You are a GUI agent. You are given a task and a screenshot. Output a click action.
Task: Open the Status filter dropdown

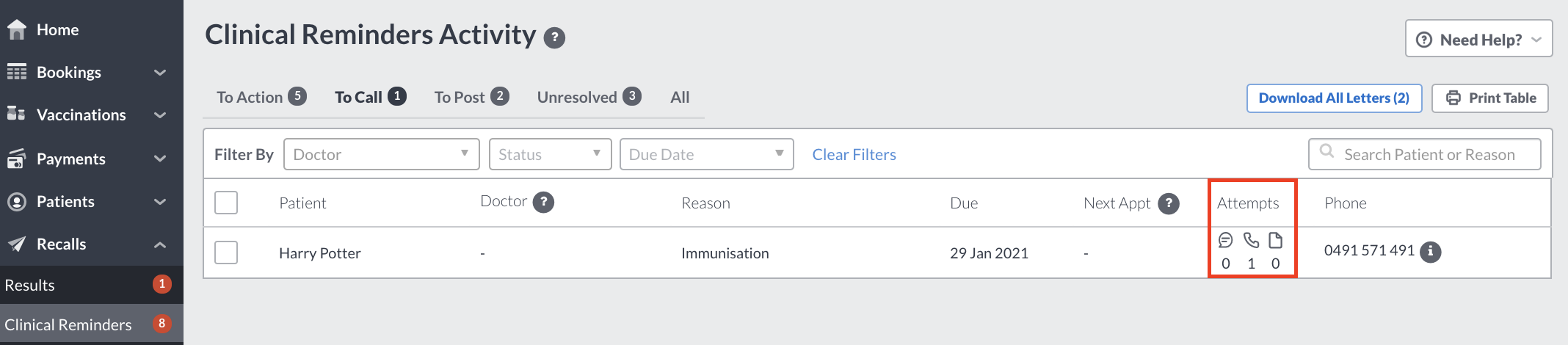pyautogui.click(x=551, y=154)
